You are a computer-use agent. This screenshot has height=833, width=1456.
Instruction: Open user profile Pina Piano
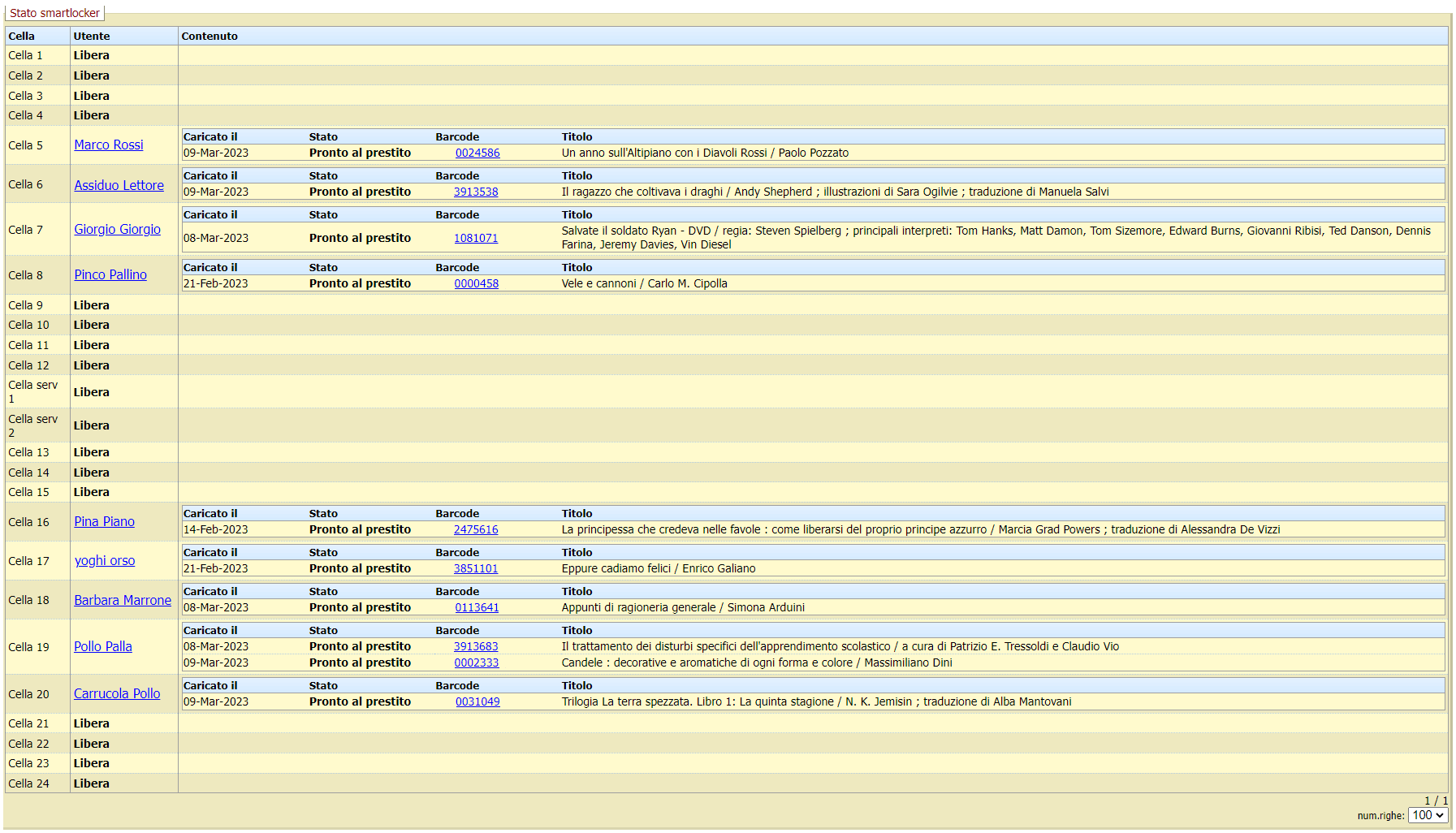(104, 521)
